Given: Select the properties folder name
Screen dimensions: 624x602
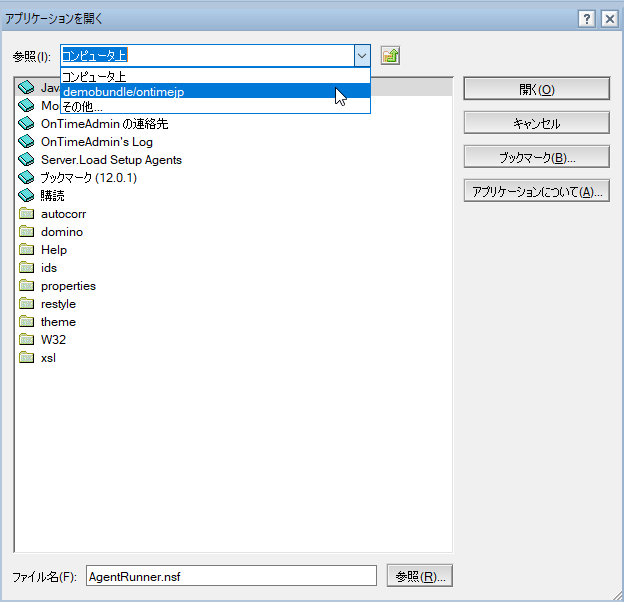Looking at the screenshot, I should 68,286.
